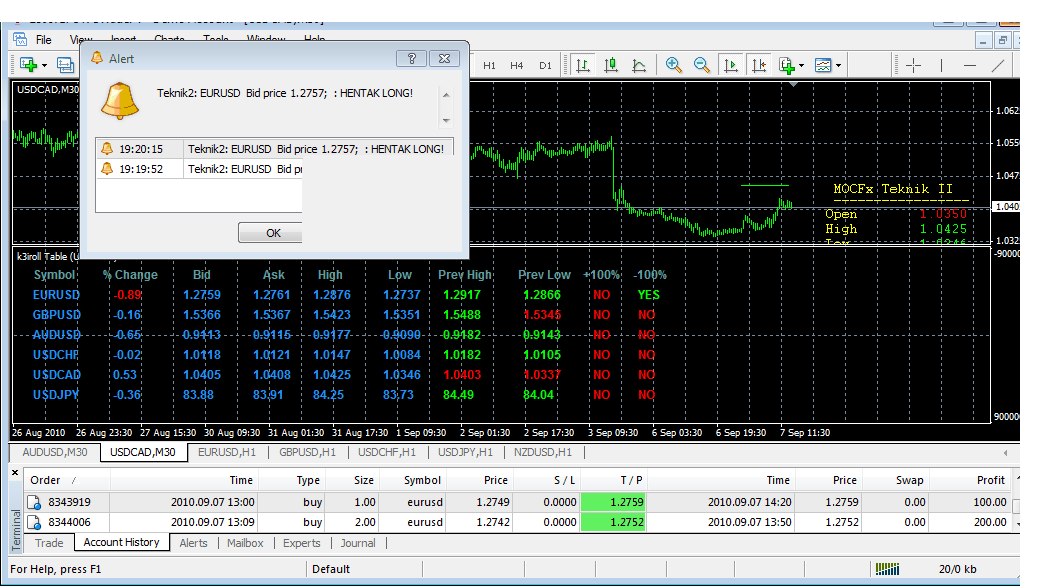1040x586 pixels.
Task: Select the horizontal line drawing tool
Action: [970, 65]
